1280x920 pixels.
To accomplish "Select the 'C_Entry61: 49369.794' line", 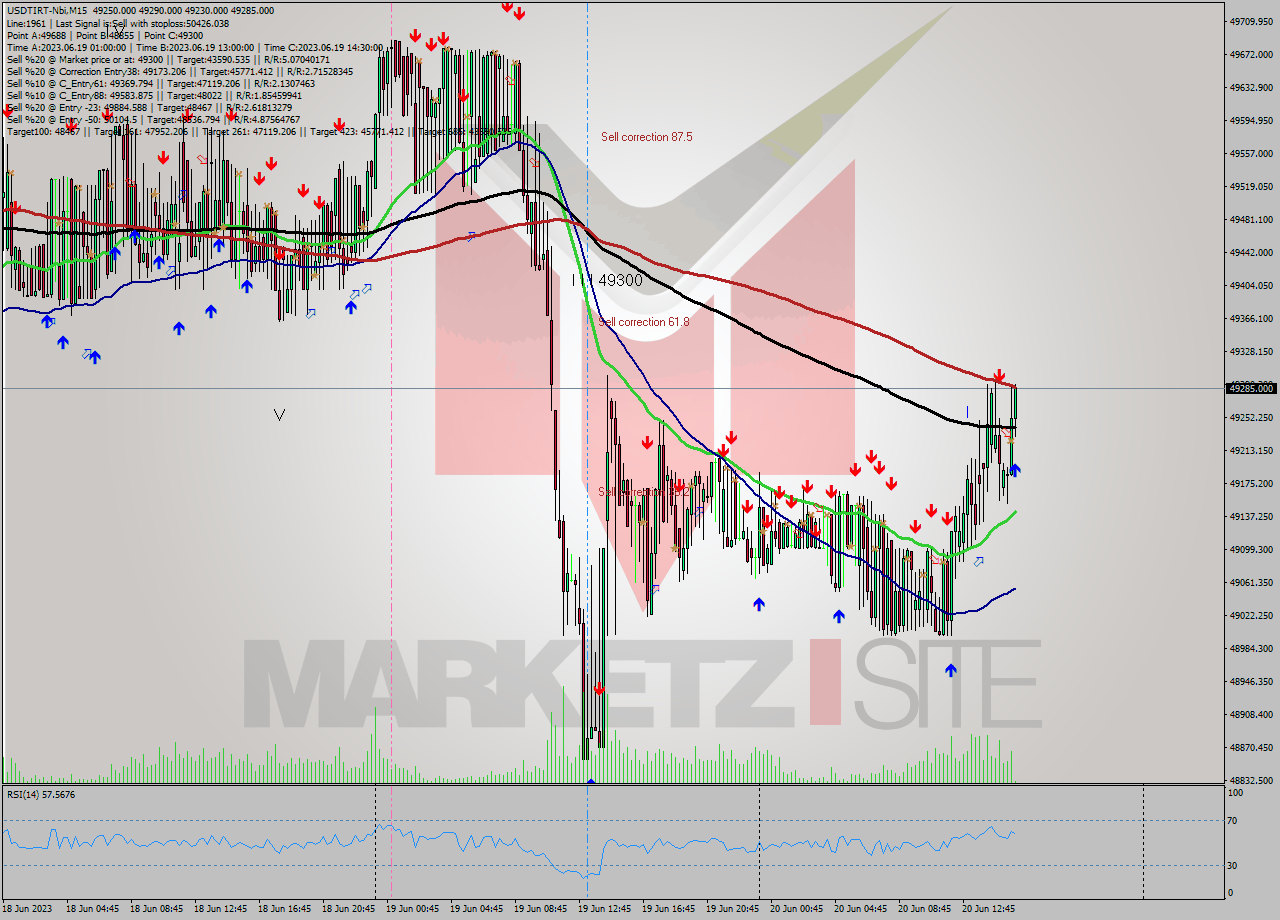I will coord(160,83).
